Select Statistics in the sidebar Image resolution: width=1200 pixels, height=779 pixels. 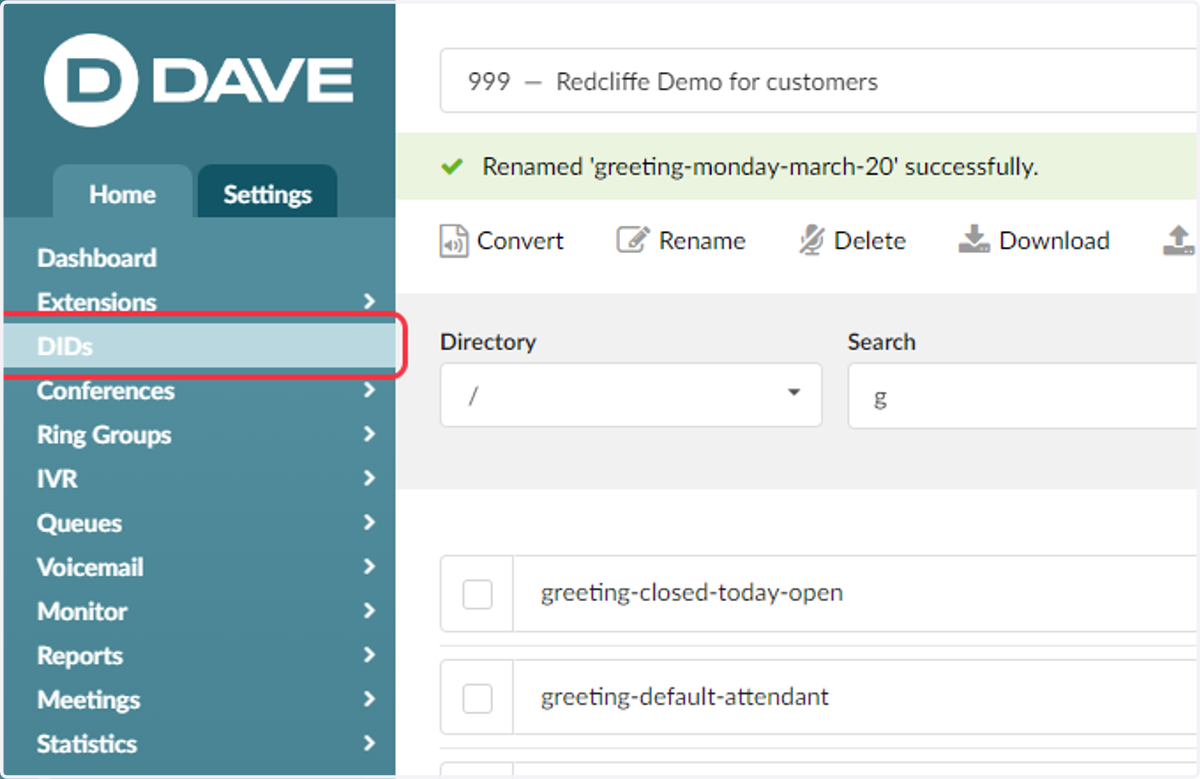coord(87,744)
